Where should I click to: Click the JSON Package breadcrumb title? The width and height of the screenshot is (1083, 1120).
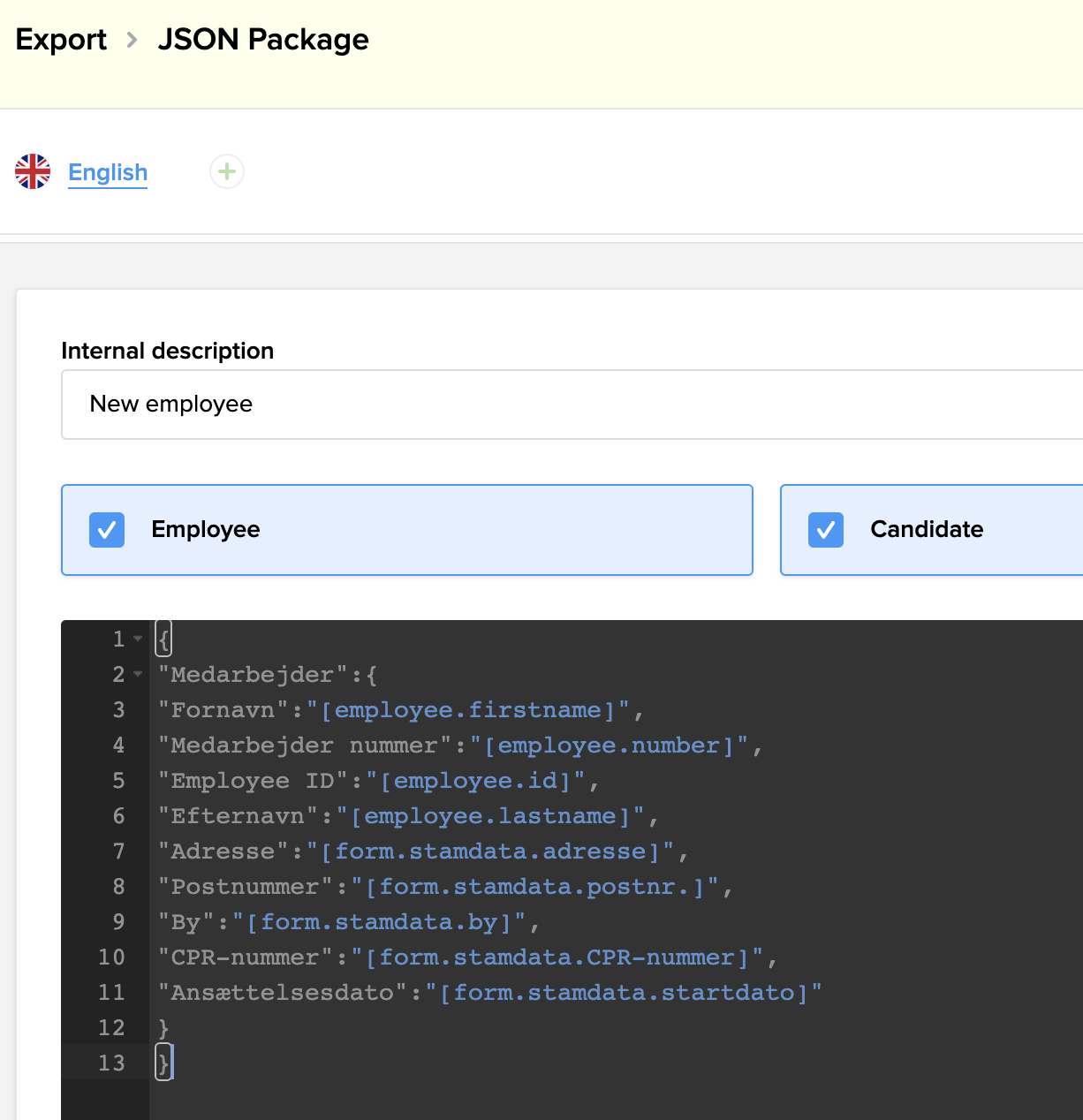[263, 40]
